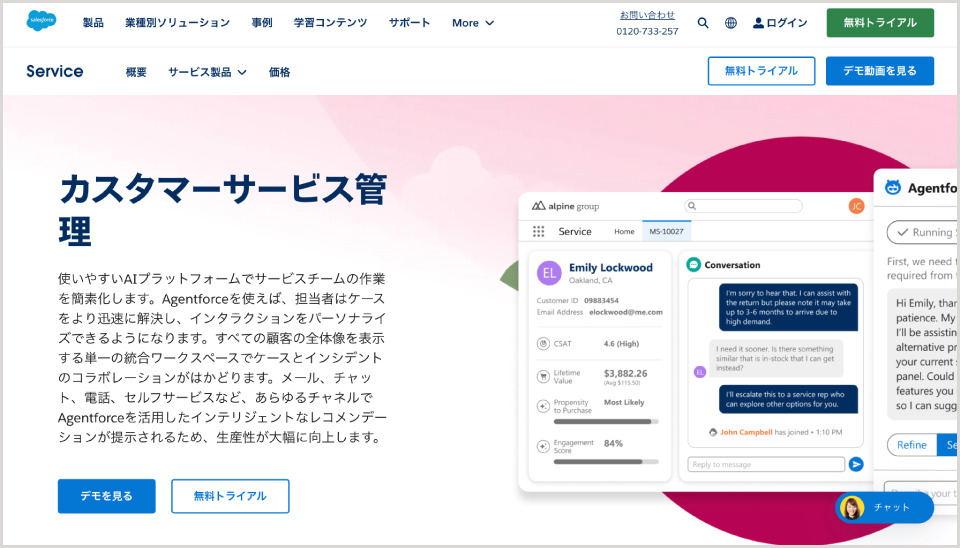Open the 製品 menu
This screenshot has height=548, width=960.
click(93, 23)
